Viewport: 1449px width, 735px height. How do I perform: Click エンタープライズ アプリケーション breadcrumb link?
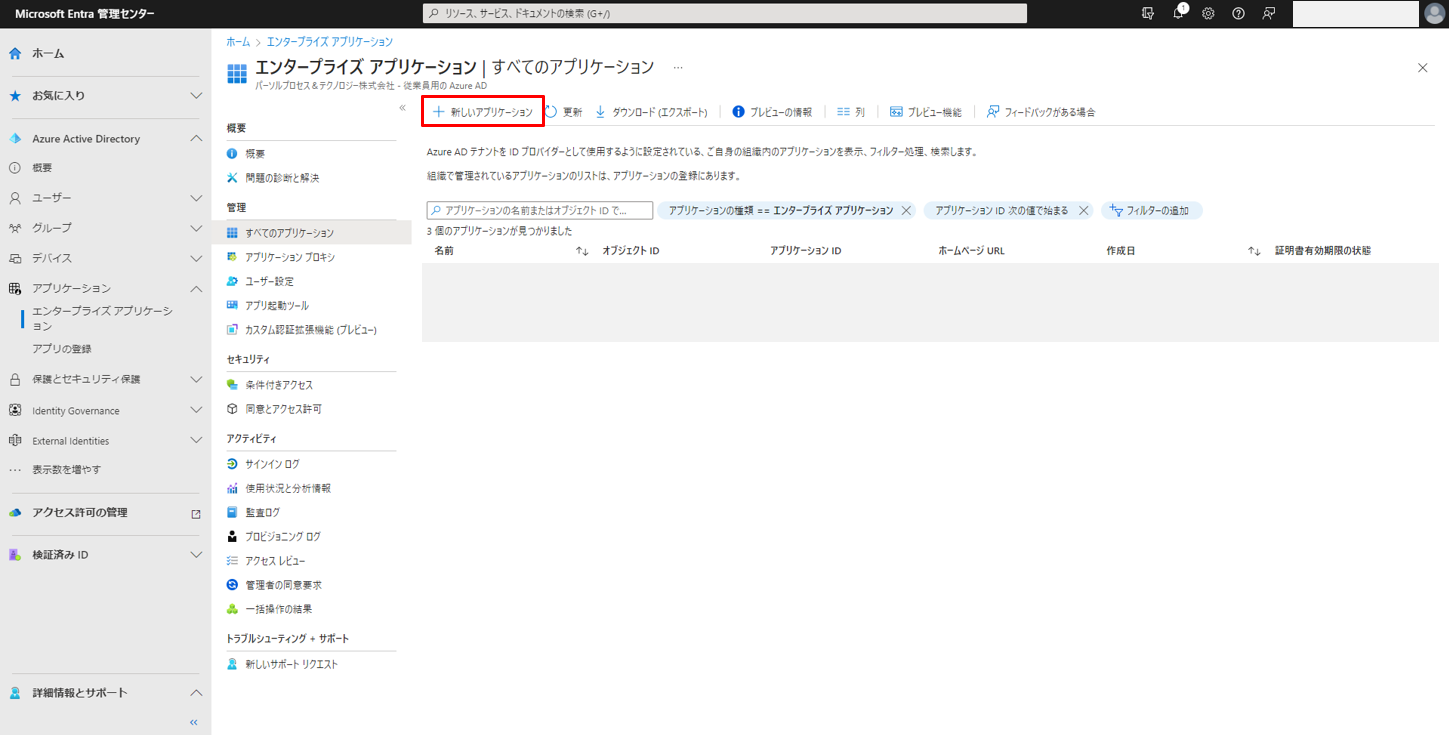[x=330, y=42]
